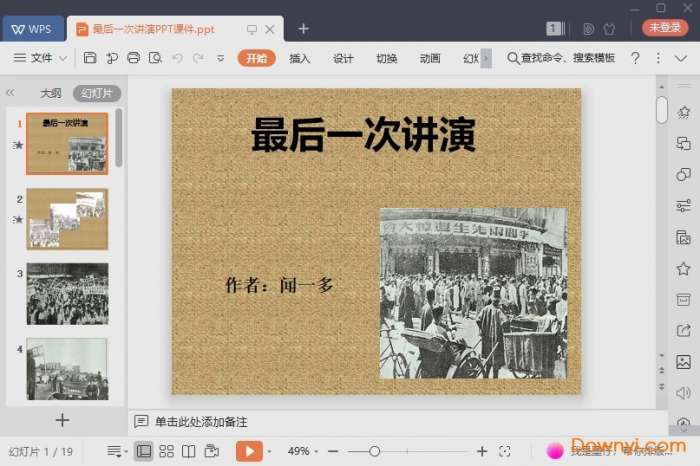Click the fit slide to window icon
This screenshot has width=700, height=466.
pos(505,451)
